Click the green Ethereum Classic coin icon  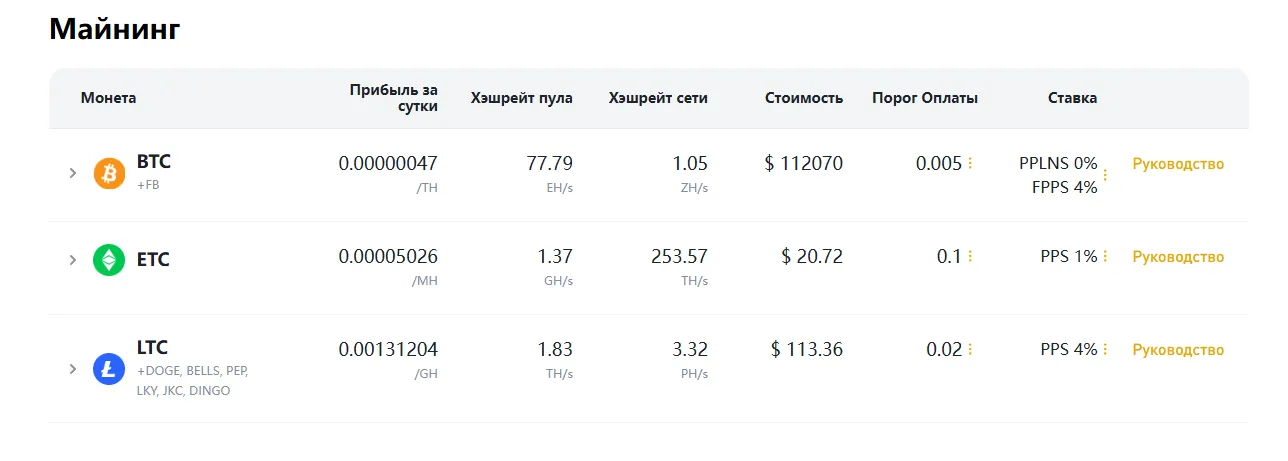pos(109,260)
